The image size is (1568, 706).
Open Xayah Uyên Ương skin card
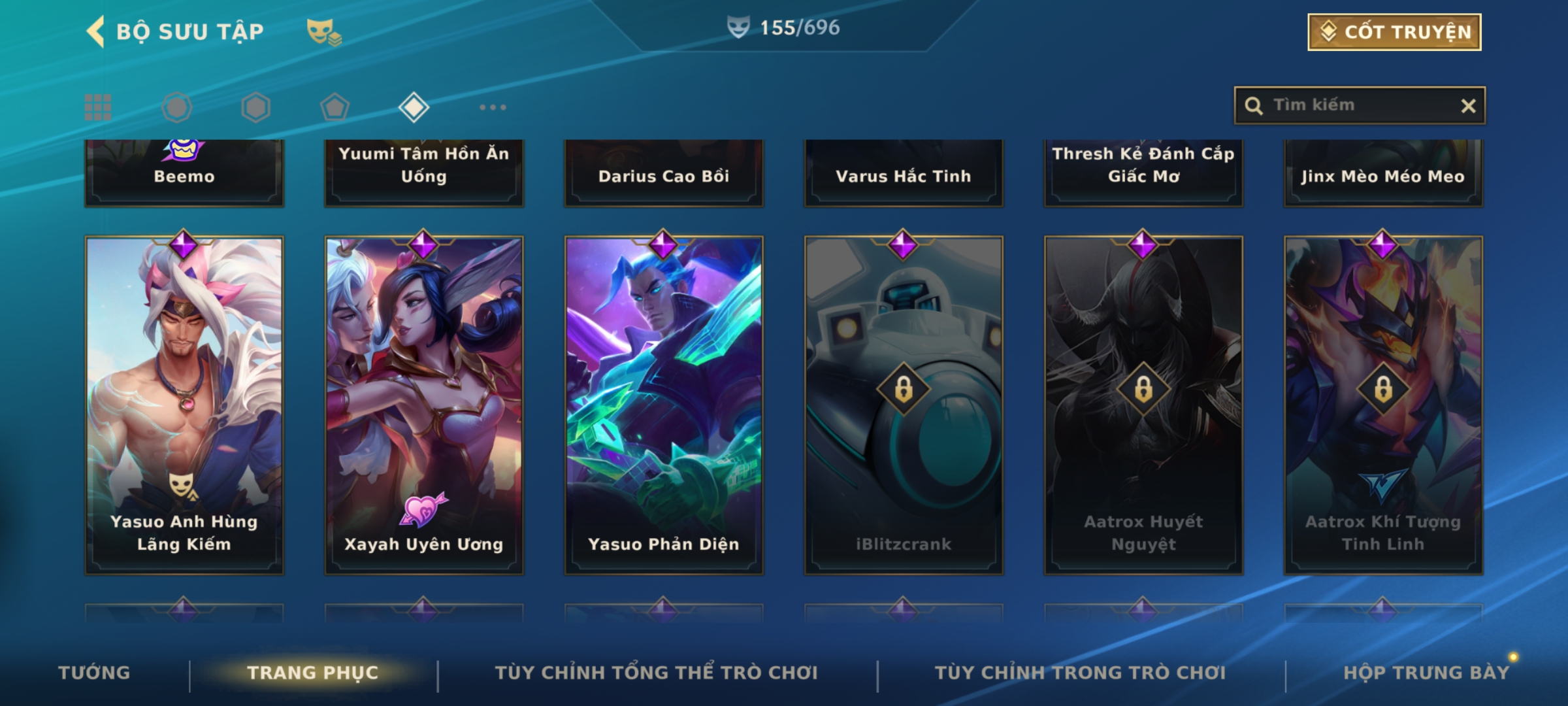[x=424, y=405]
